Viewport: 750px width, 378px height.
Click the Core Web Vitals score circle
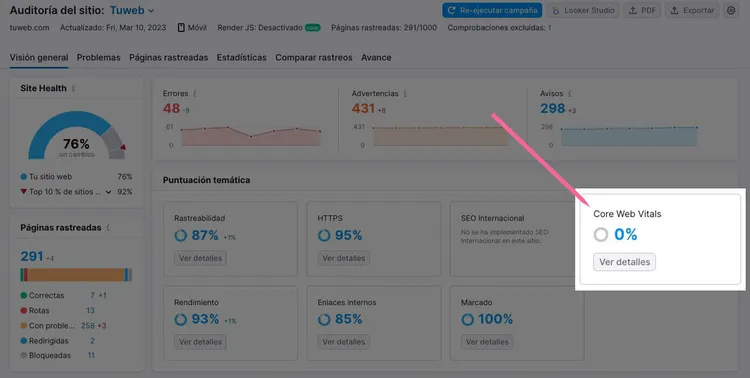601,234
